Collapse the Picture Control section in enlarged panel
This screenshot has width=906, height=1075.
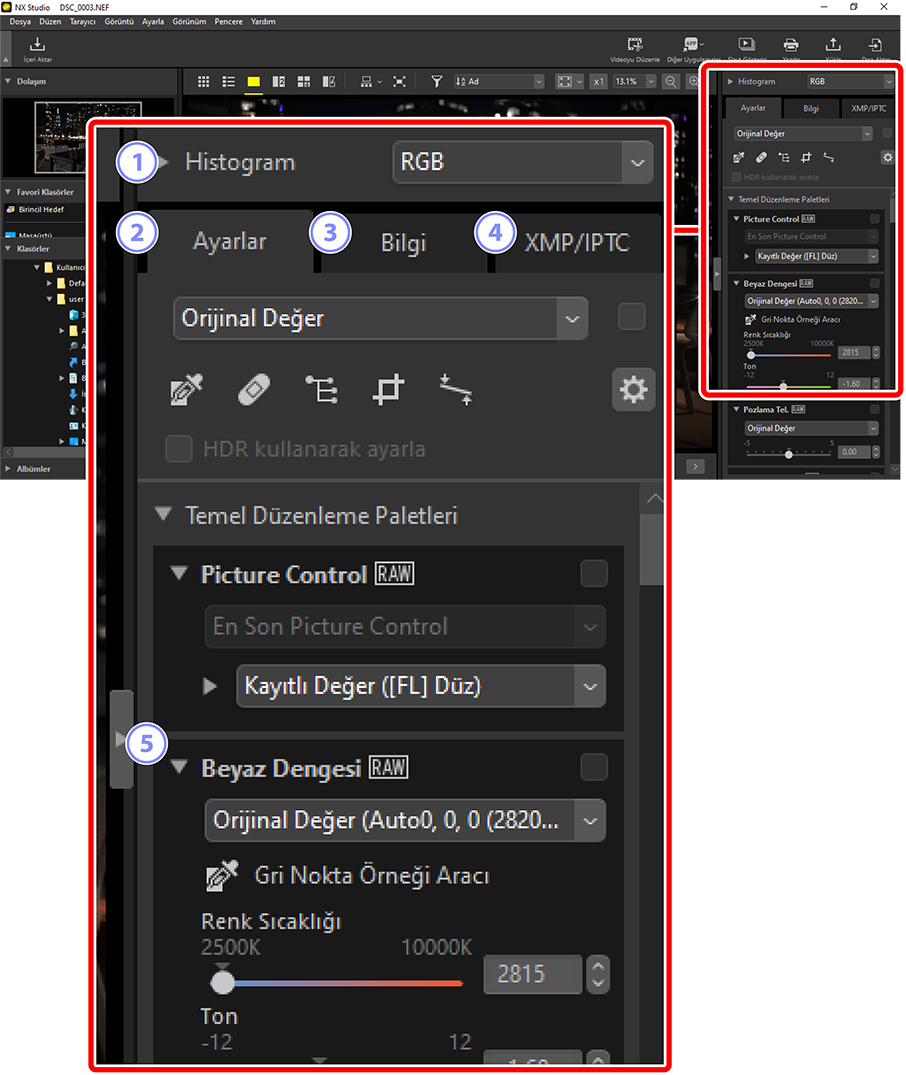(x=179, y=573)
